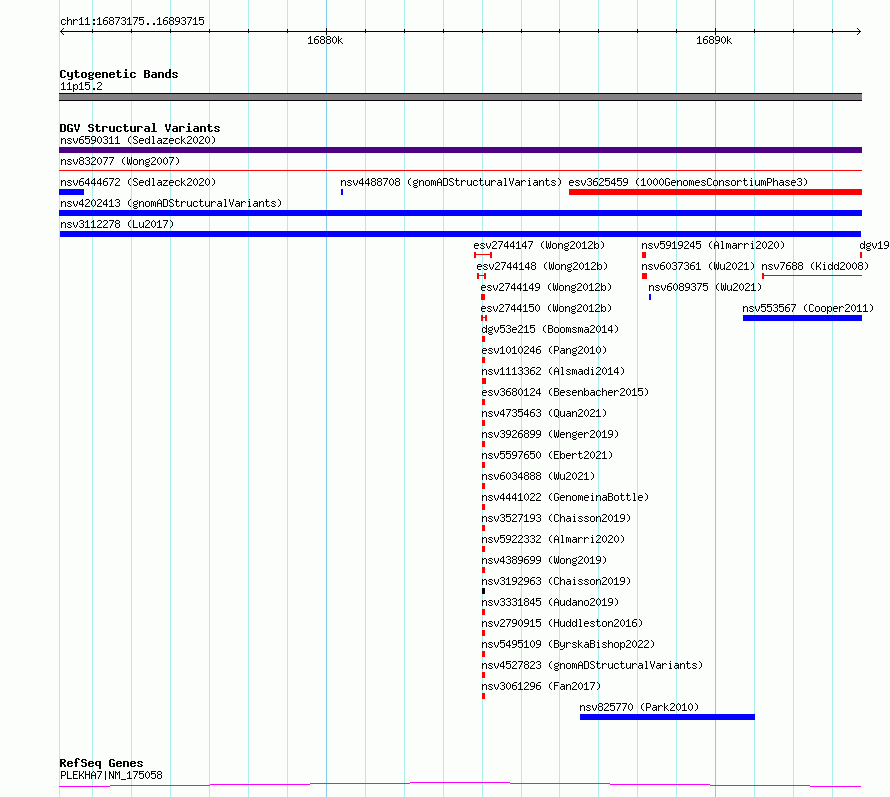890x797 pixels.
Task: Click dgv53e215 (Boomsma2014) label
Action: click(550, 329)
